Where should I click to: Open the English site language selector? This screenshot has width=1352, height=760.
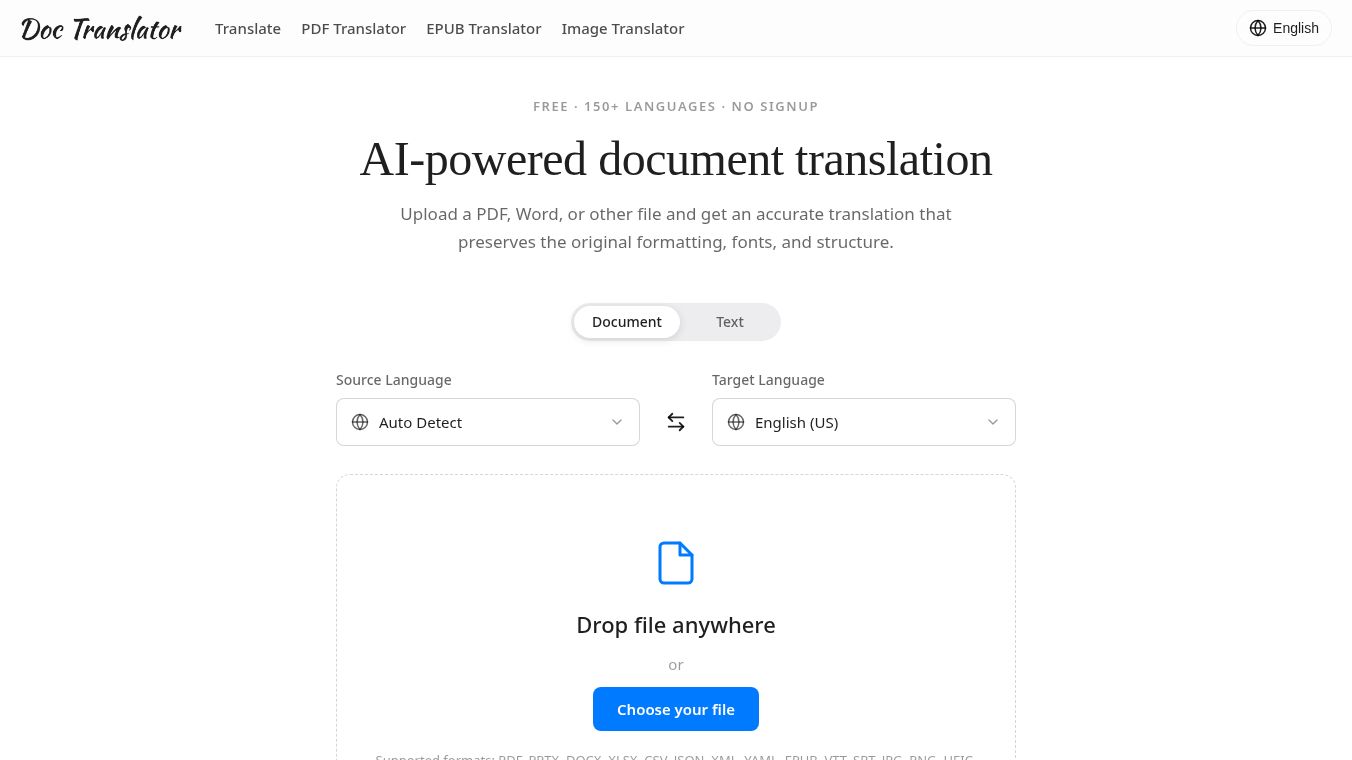point(1284,28)
